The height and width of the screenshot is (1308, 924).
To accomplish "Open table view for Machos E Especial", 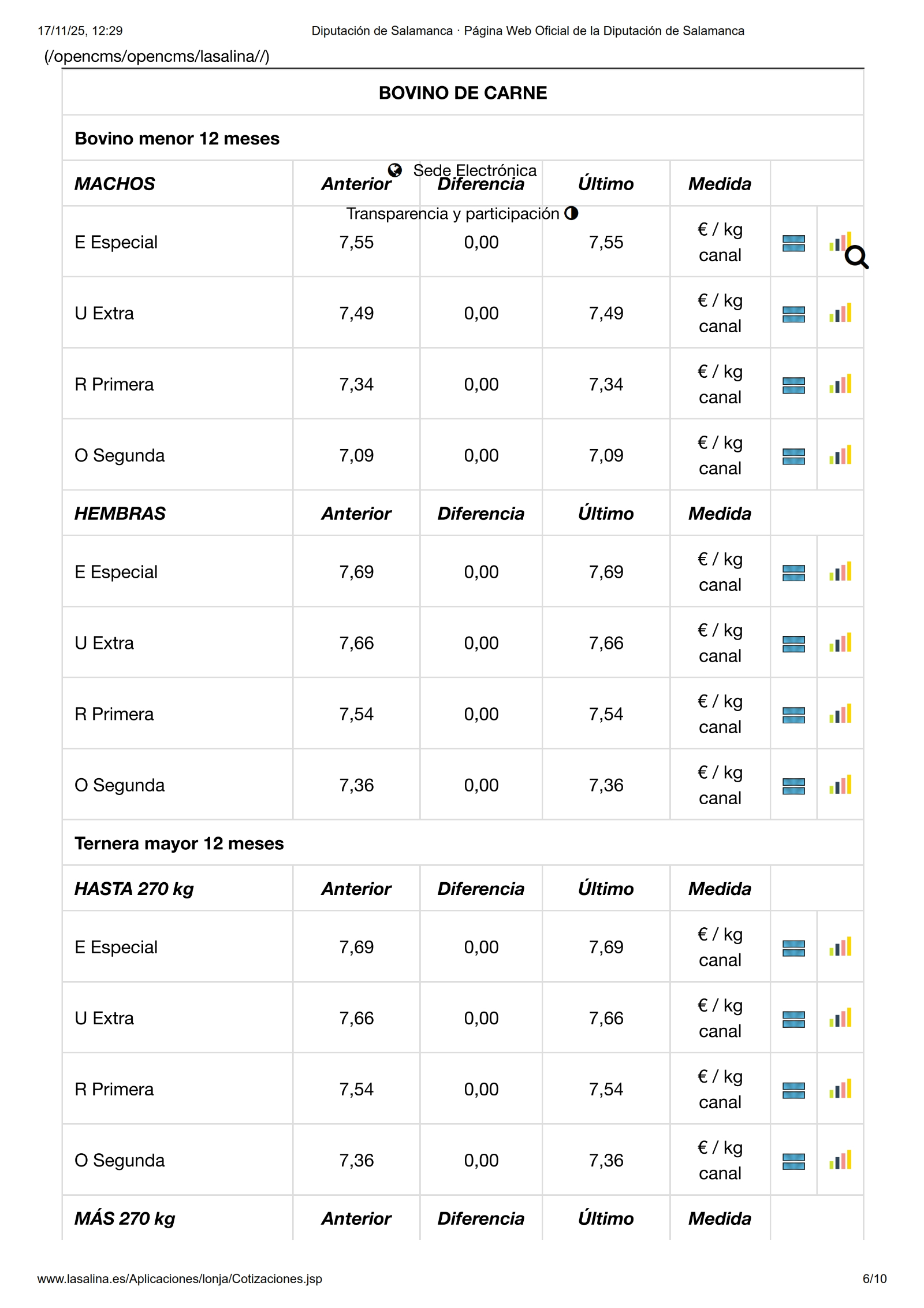I will 793,243.
